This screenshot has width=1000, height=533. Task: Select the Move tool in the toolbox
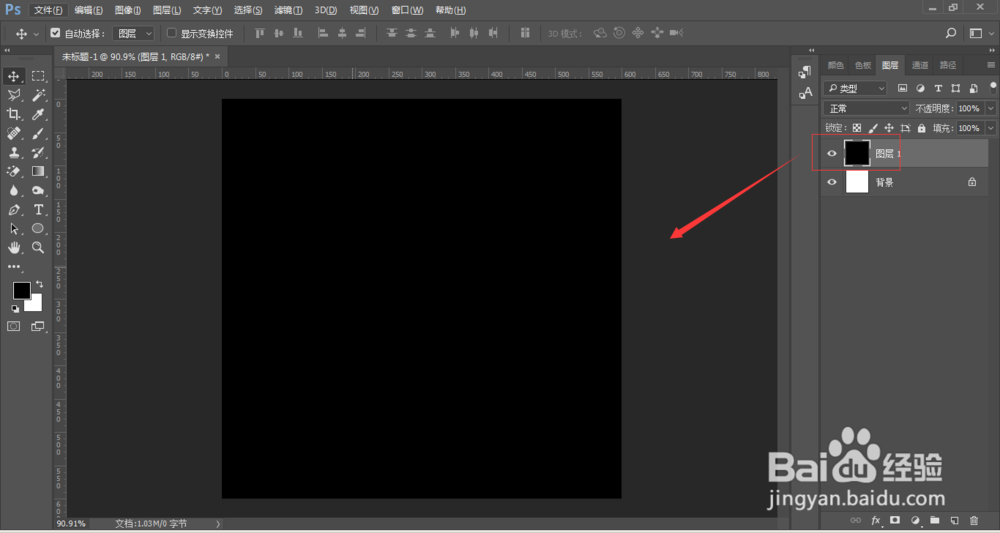(x=13, y=77)
